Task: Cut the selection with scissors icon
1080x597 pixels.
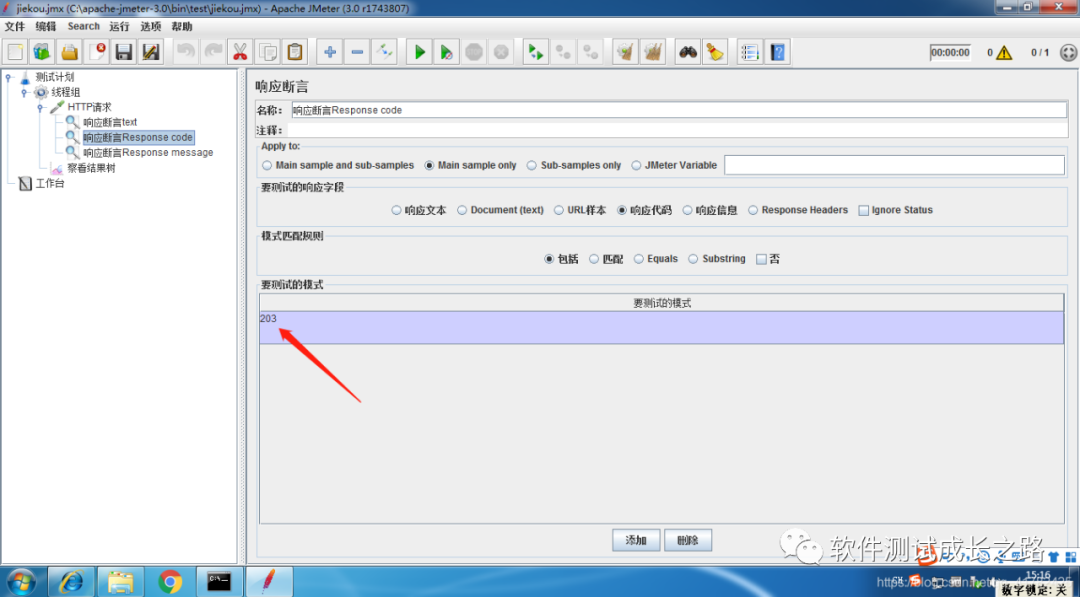Action: (x=240, y=52)
